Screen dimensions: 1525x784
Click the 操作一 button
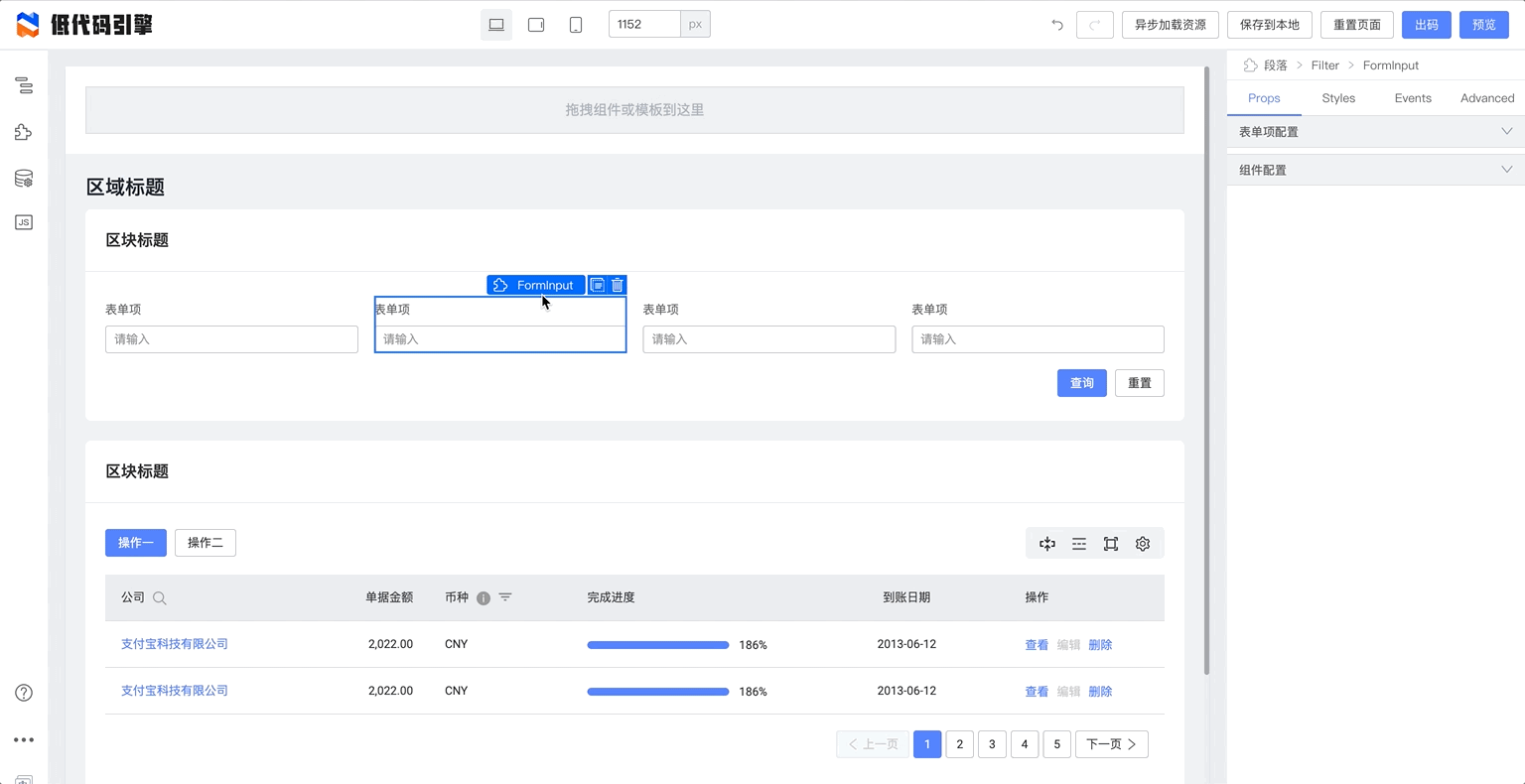pos(136,543)
